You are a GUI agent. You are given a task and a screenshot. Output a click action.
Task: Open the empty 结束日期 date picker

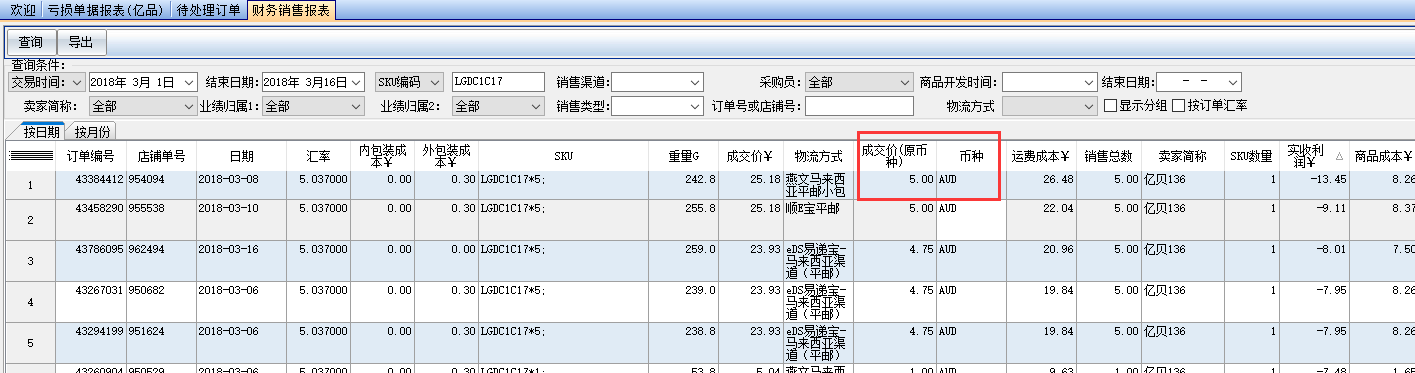(x=1233, y=82)
